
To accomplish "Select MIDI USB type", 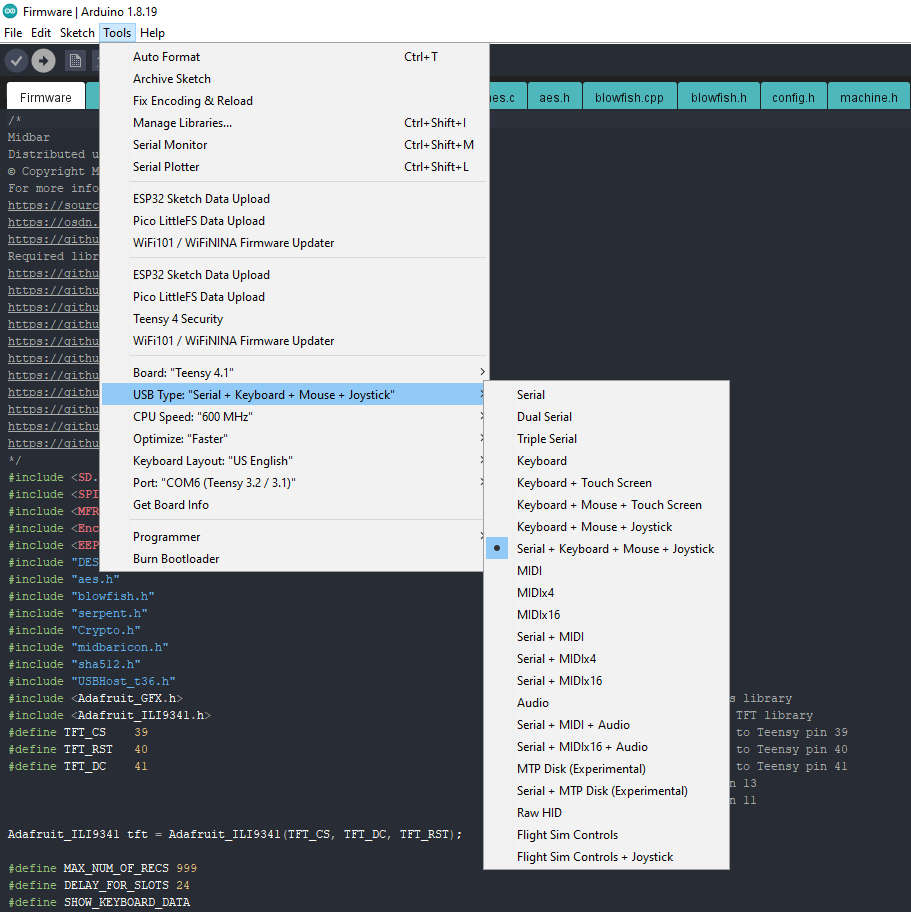I will coord(606,571).
